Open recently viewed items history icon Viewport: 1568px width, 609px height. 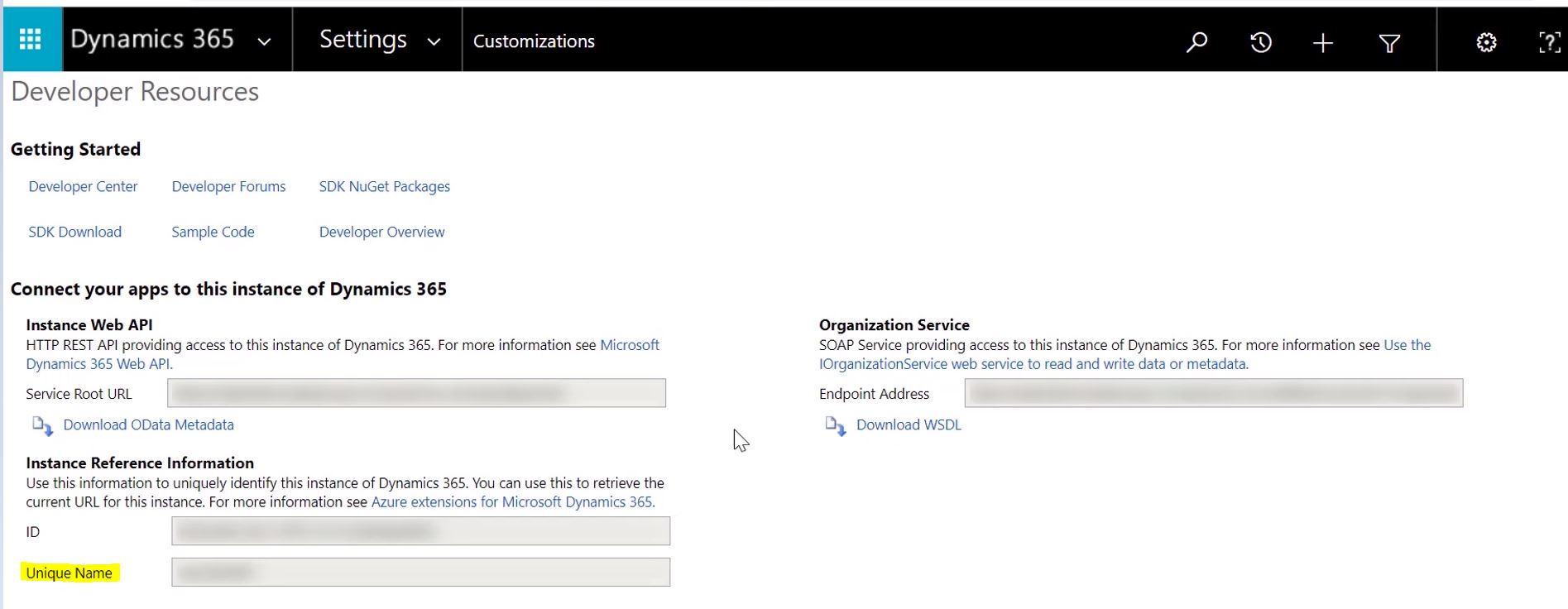click(1260, 42)
